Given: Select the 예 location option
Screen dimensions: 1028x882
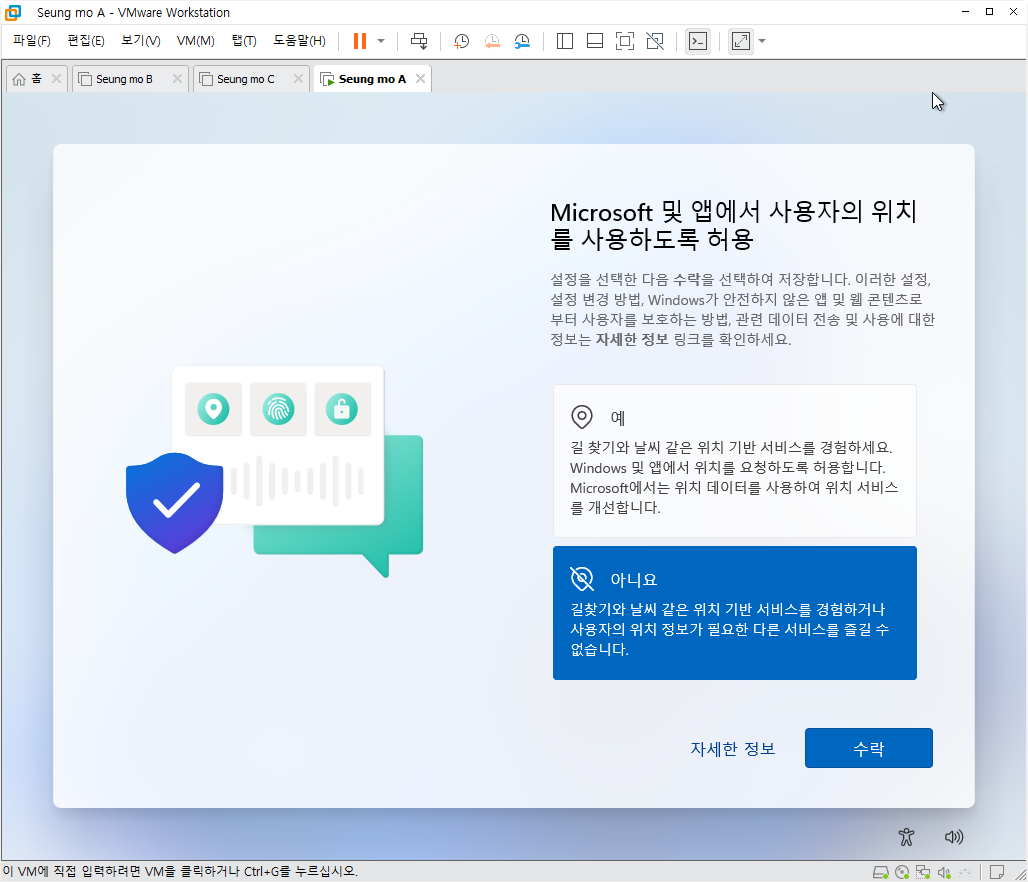Looking at the screenshot, I should [734, 461].
